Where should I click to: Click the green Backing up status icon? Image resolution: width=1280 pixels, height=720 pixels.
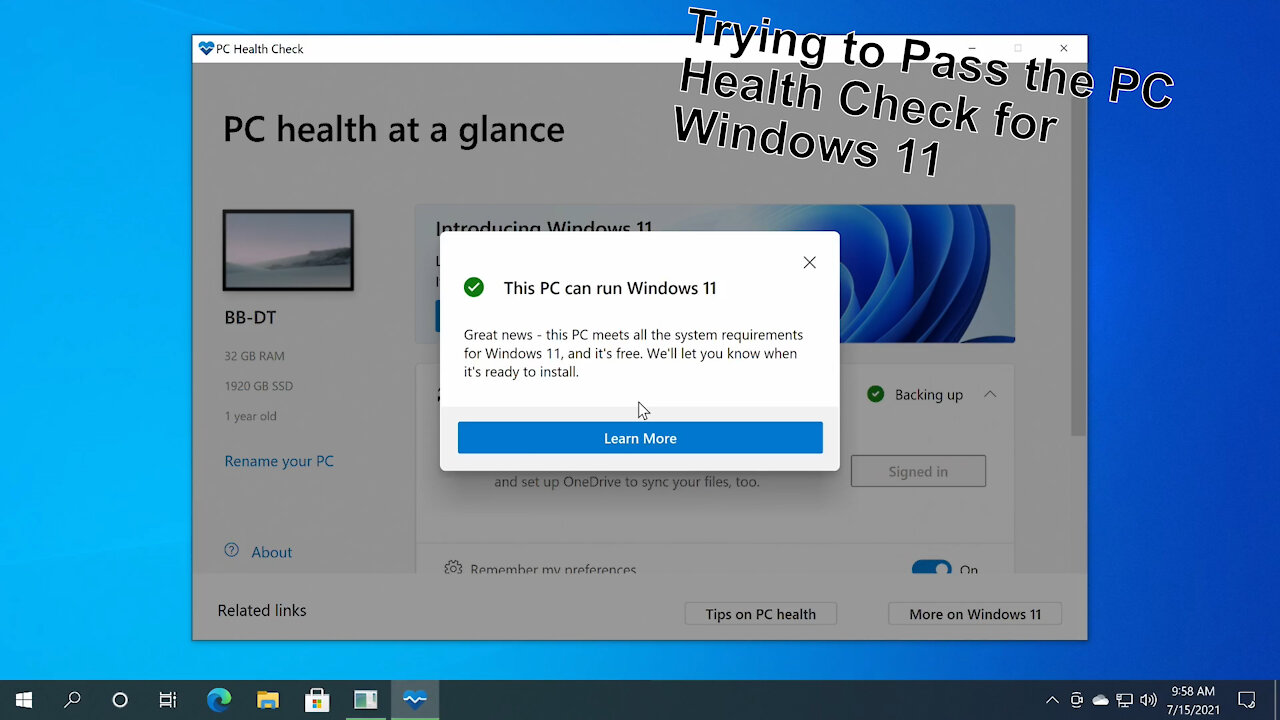click(876, 394)
